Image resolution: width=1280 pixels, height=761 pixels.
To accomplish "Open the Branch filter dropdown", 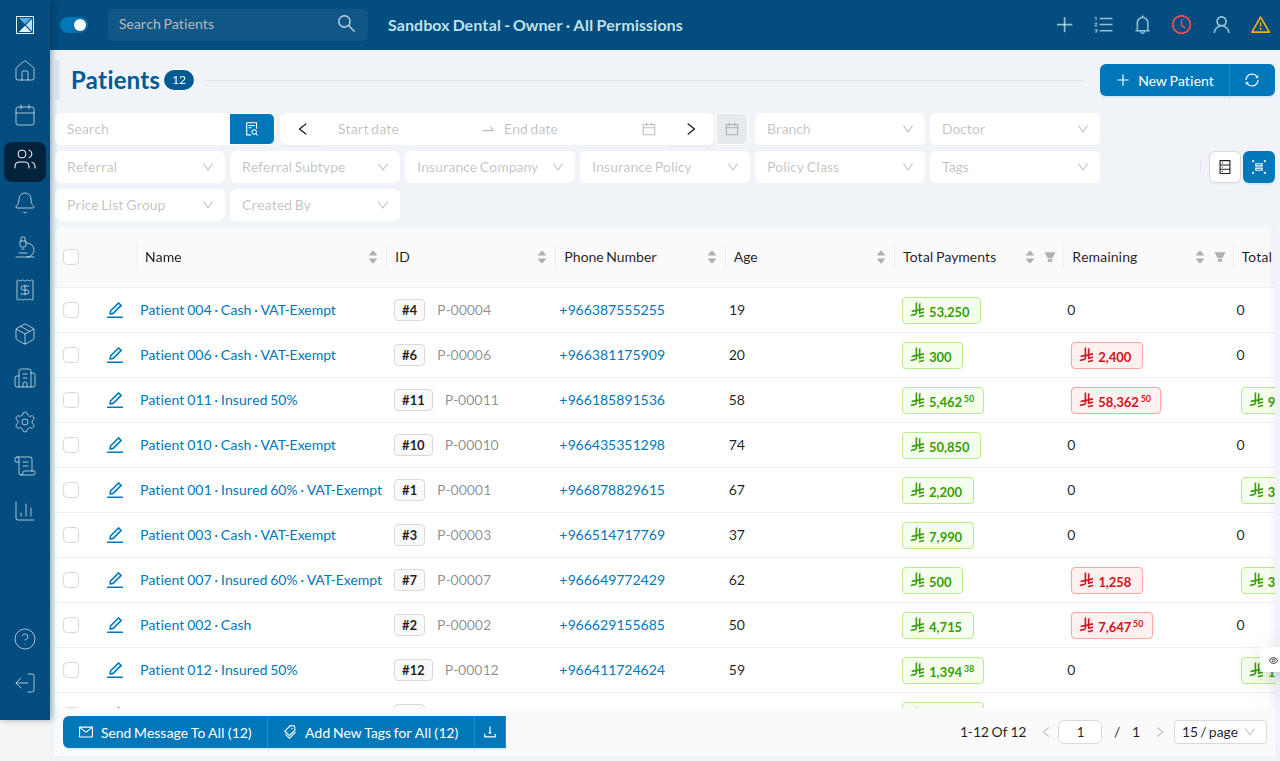I will (840, 129).
